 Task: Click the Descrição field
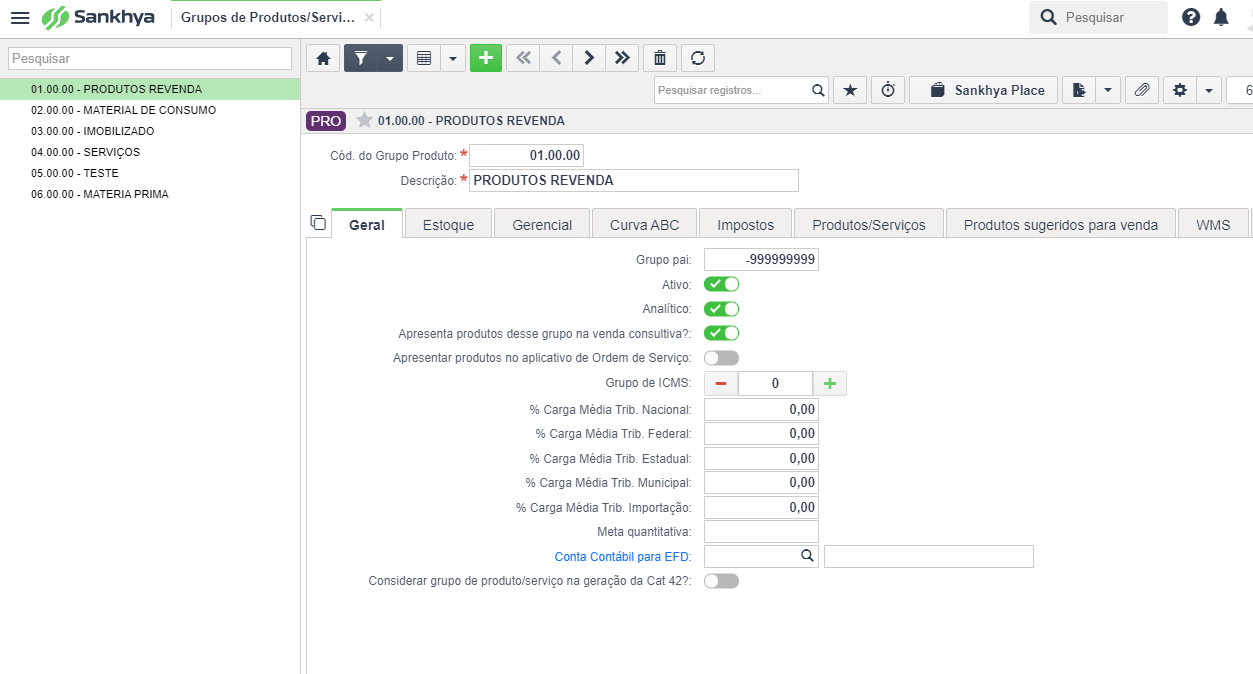634,180
